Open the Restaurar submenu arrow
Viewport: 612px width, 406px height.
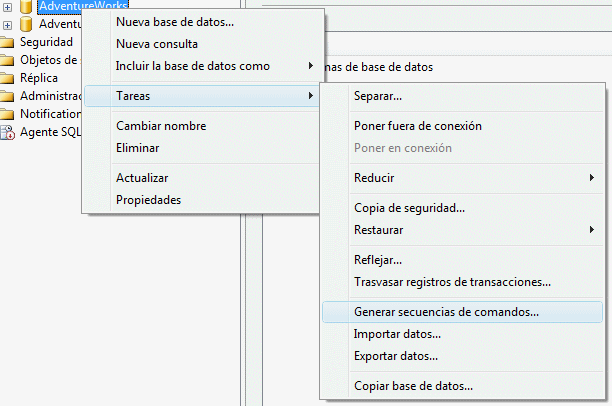(592, 230)
